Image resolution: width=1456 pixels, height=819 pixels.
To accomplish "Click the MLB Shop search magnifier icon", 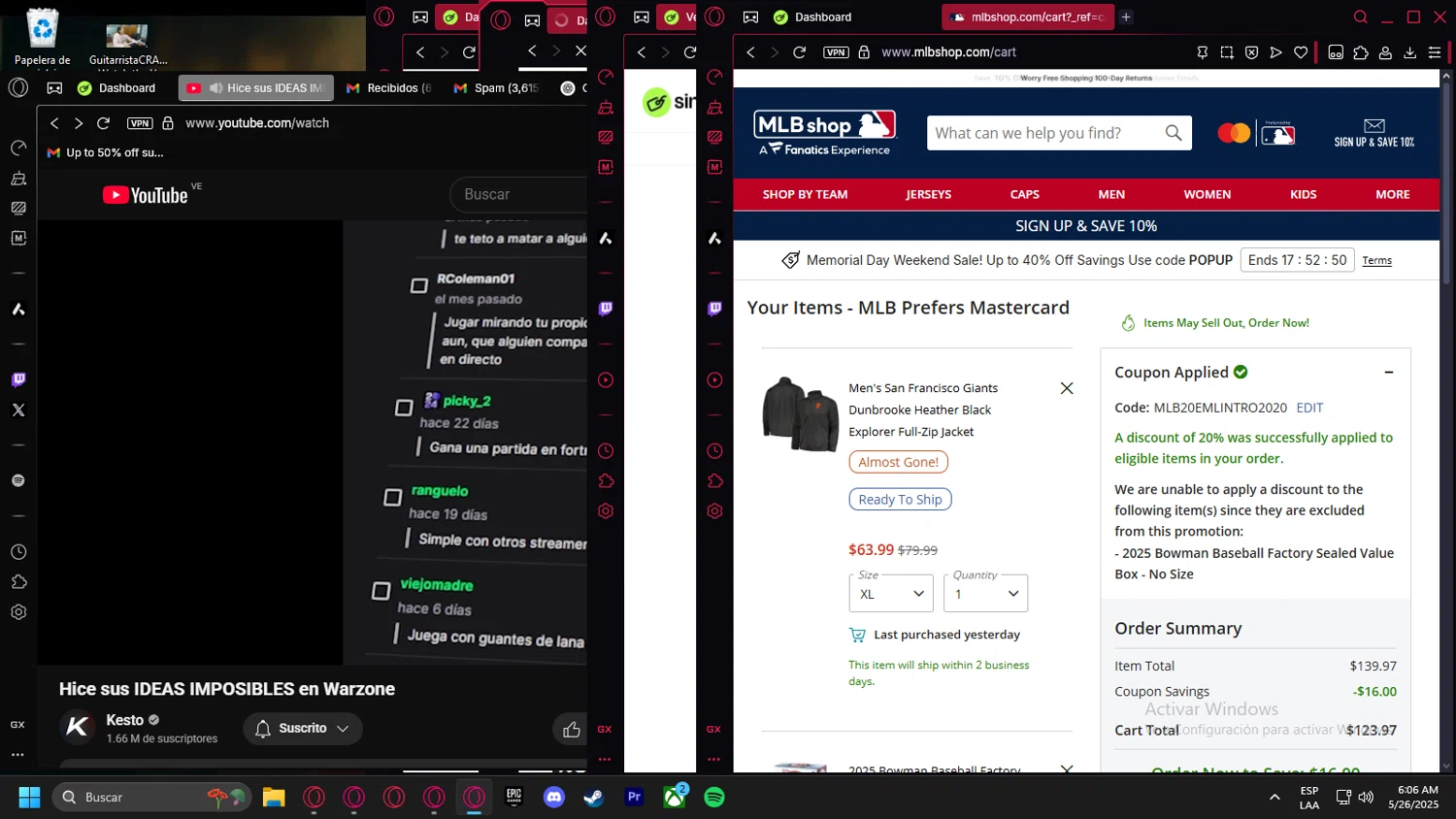I will click(x=1174, y=133).
